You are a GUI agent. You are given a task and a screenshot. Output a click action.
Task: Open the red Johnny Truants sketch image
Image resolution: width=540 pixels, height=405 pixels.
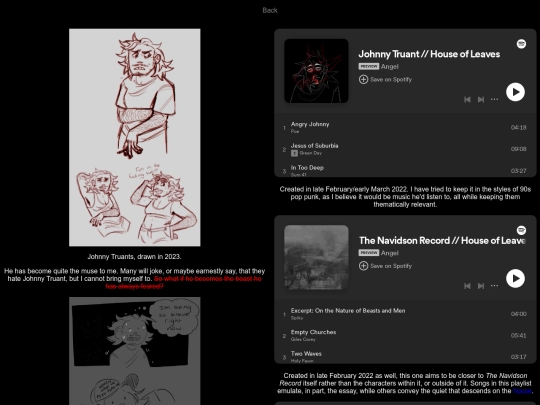tap(135, 137)
